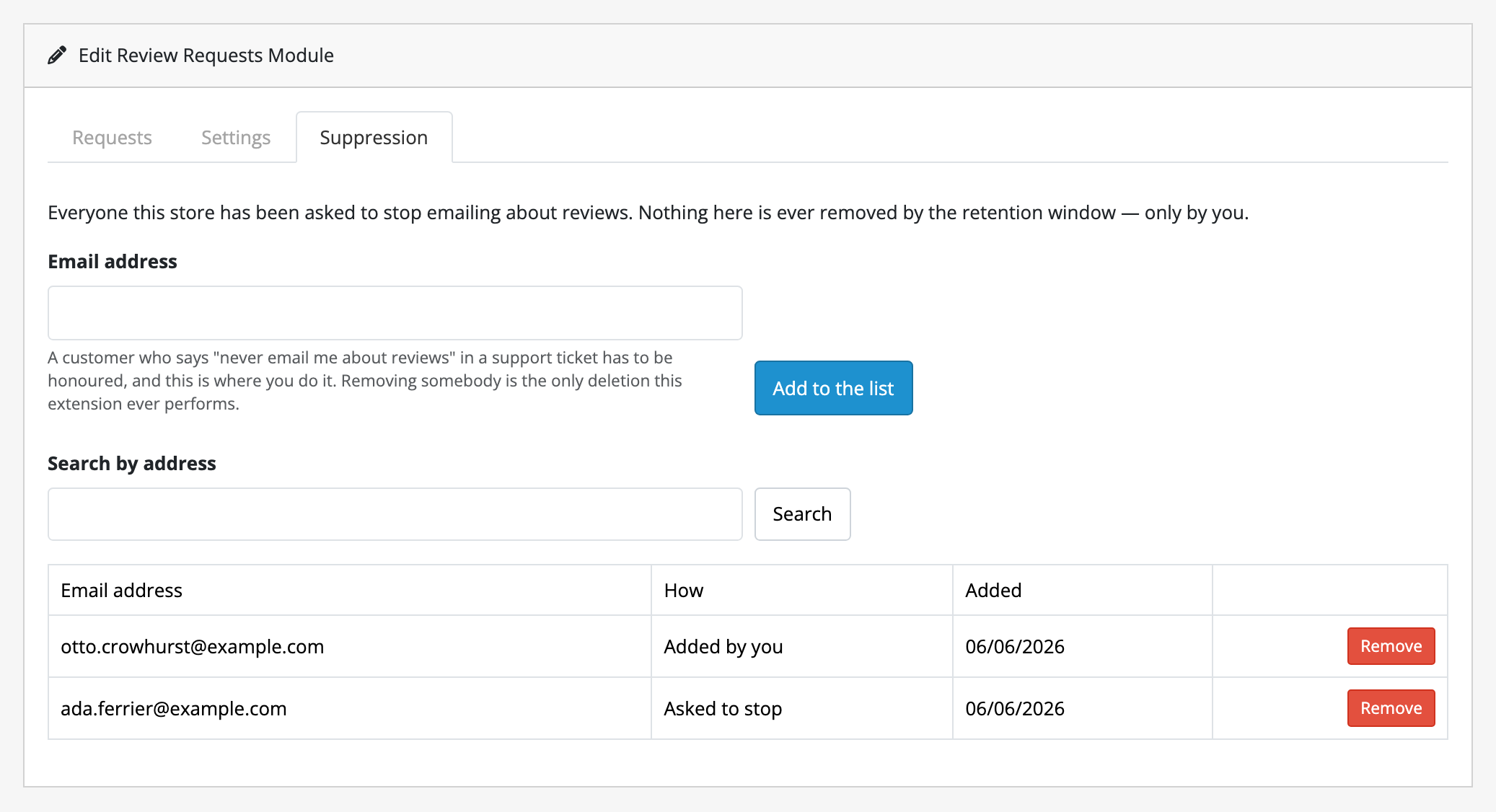Click the 'How' column header
1496x812 pixels.
point(801,590)
